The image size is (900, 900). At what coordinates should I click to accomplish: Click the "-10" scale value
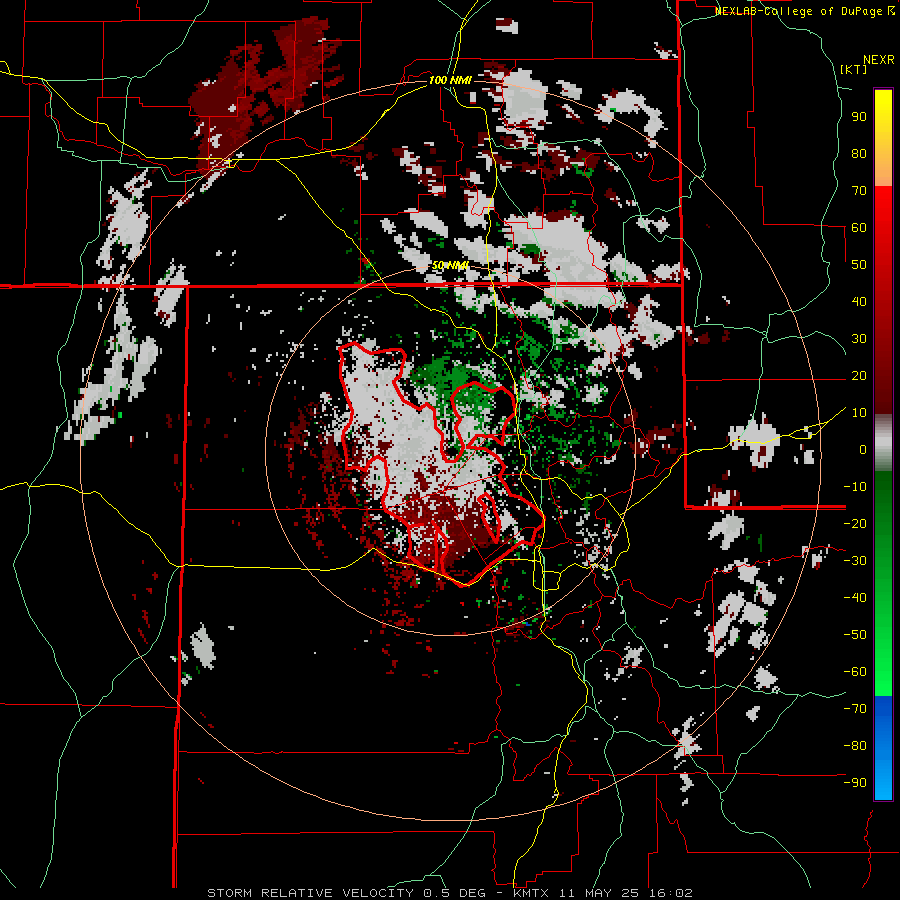click(x=855, y=487)
